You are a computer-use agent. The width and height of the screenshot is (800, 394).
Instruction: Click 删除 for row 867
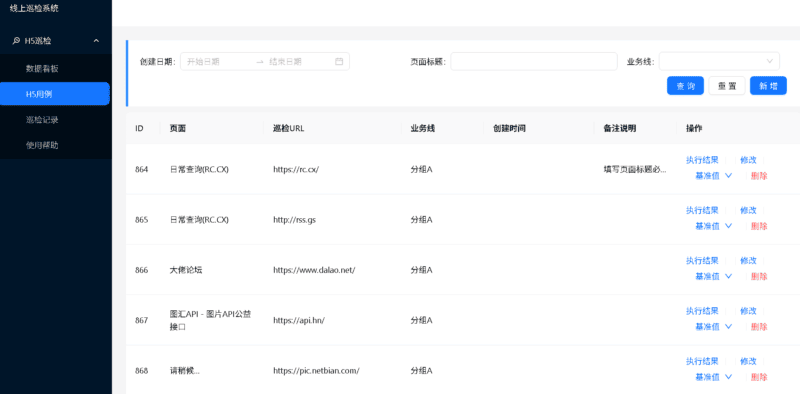click(x=759, y=327)
